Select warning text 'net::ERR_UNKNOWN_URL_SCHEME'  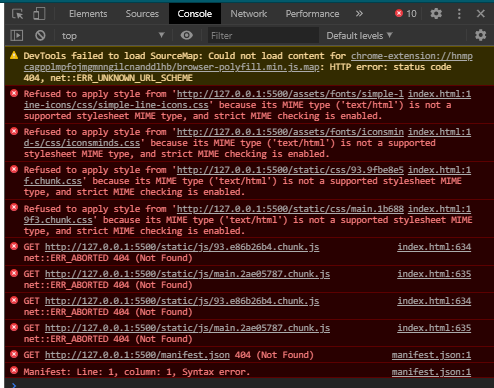[x=121, y=78]
